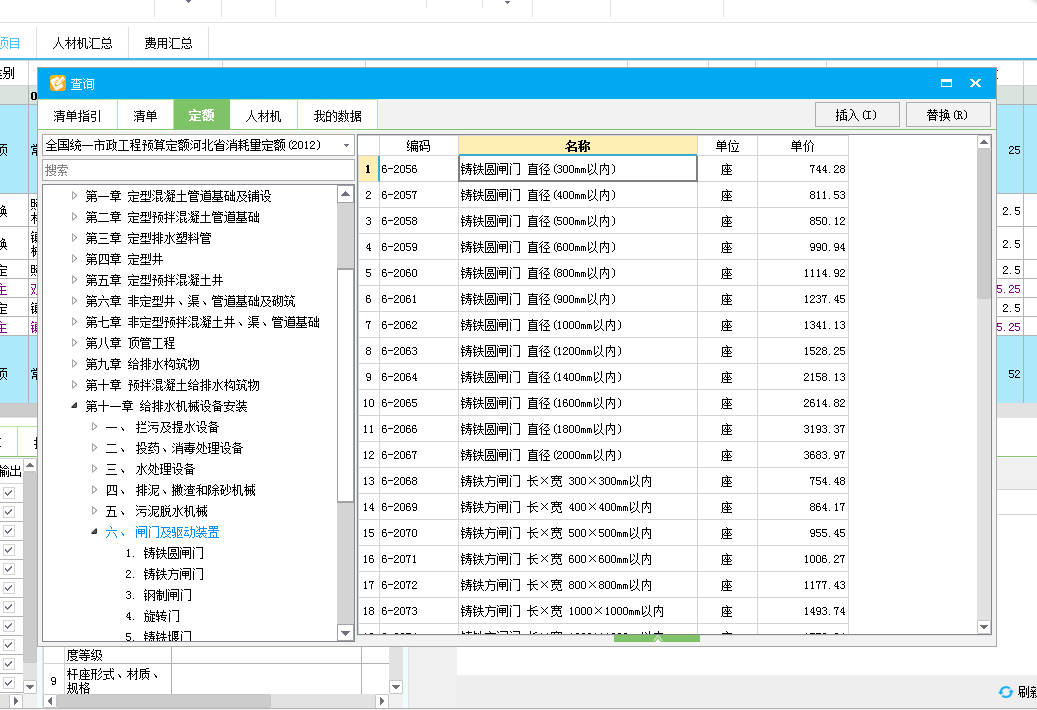Click price cell 1006.27
The width and height of the screenshot is (1037, 710).
[x=803, y=559]
